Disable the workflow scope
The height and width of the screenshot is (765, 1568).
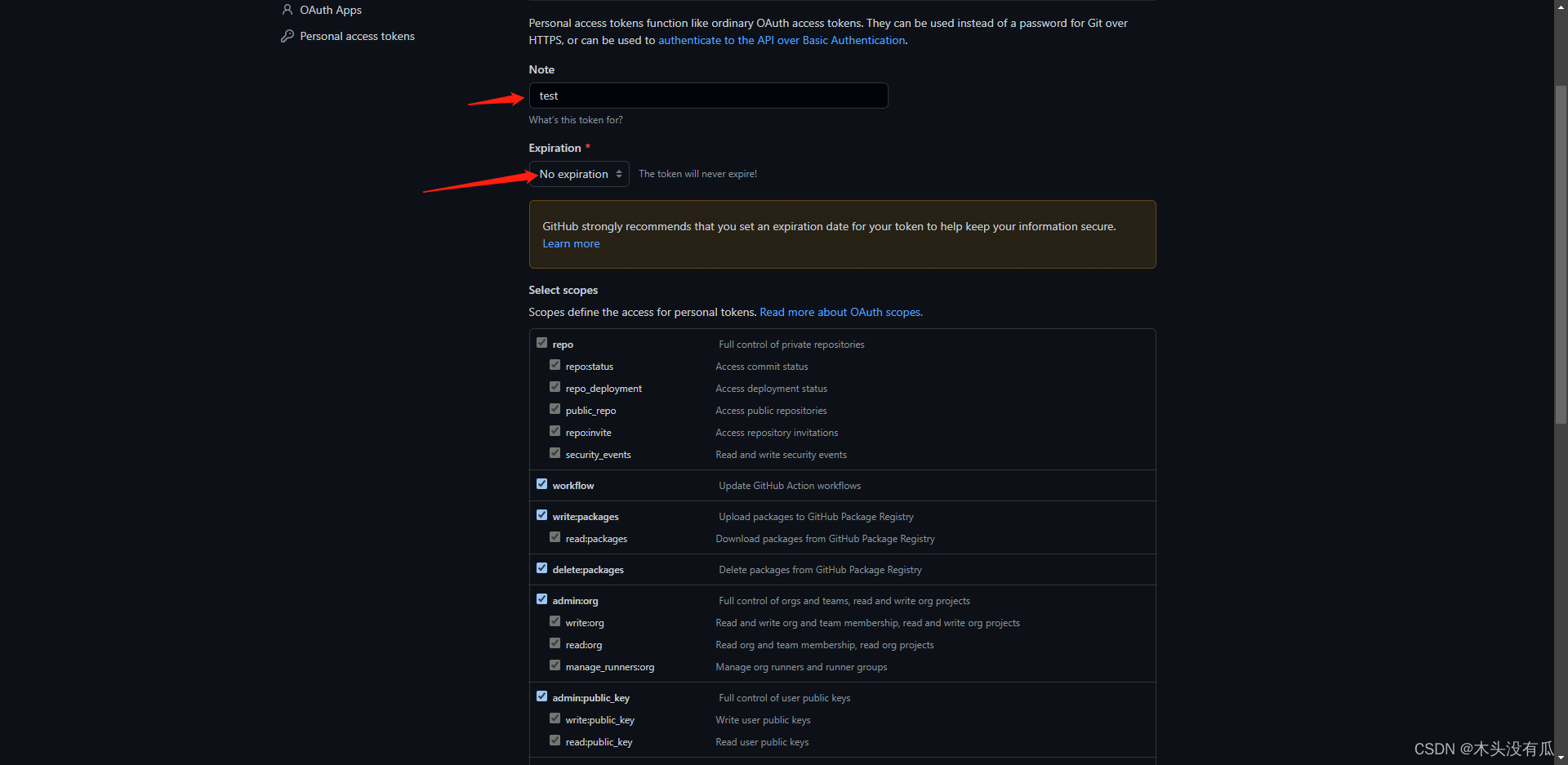tap(541, 483)
